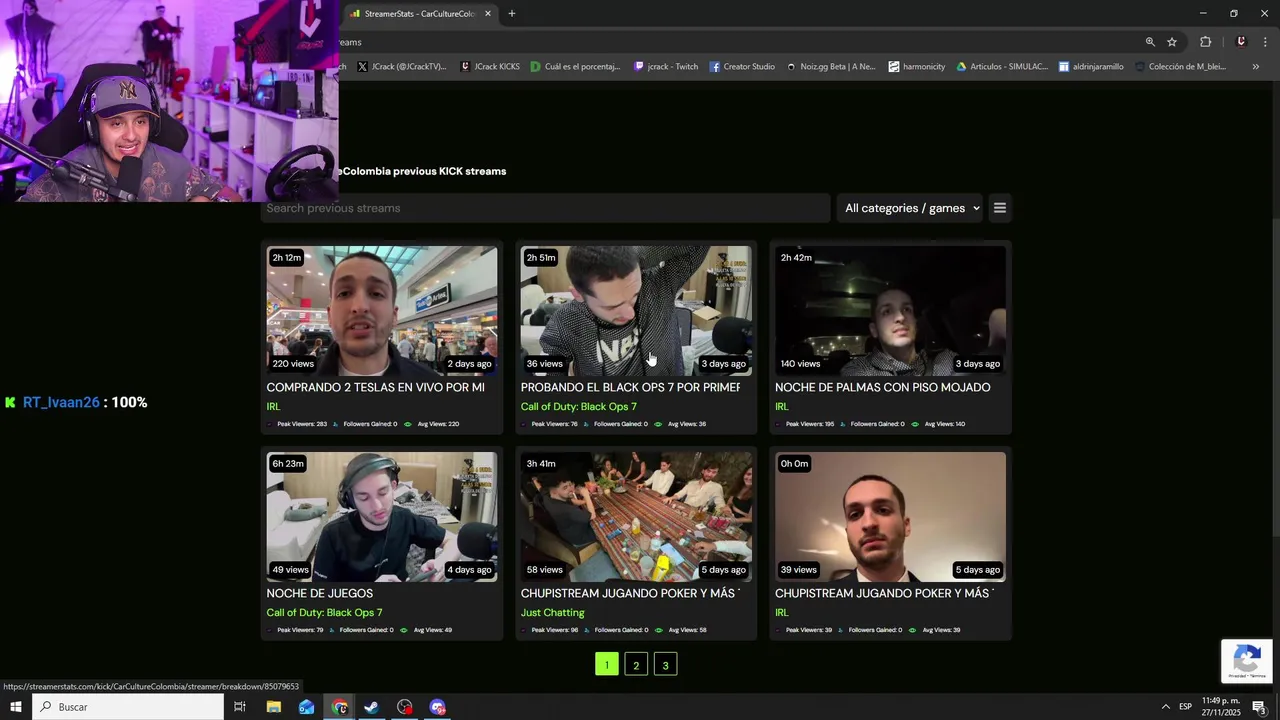This screenshot has height=720, width=1280.
Task: Open the Chrome profile avatar
Action: [1241, 42]
